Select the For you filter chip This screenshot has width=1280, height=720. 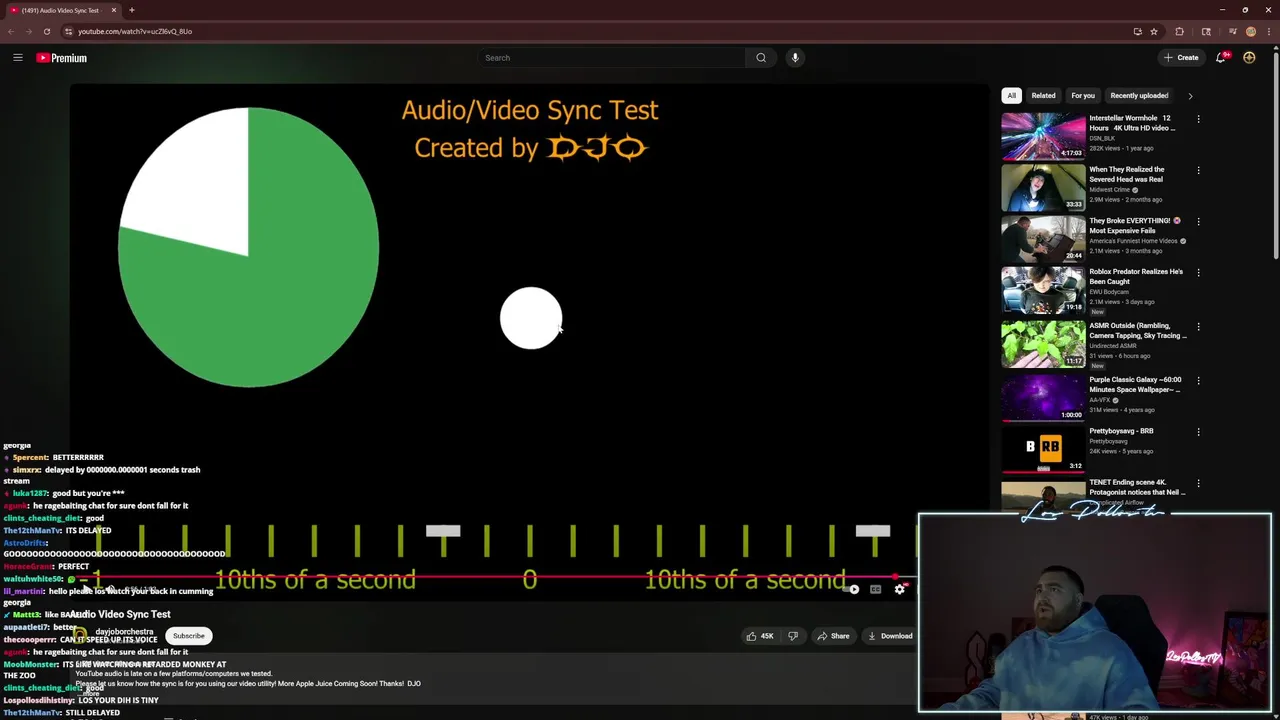click(x=1083, y=96)
